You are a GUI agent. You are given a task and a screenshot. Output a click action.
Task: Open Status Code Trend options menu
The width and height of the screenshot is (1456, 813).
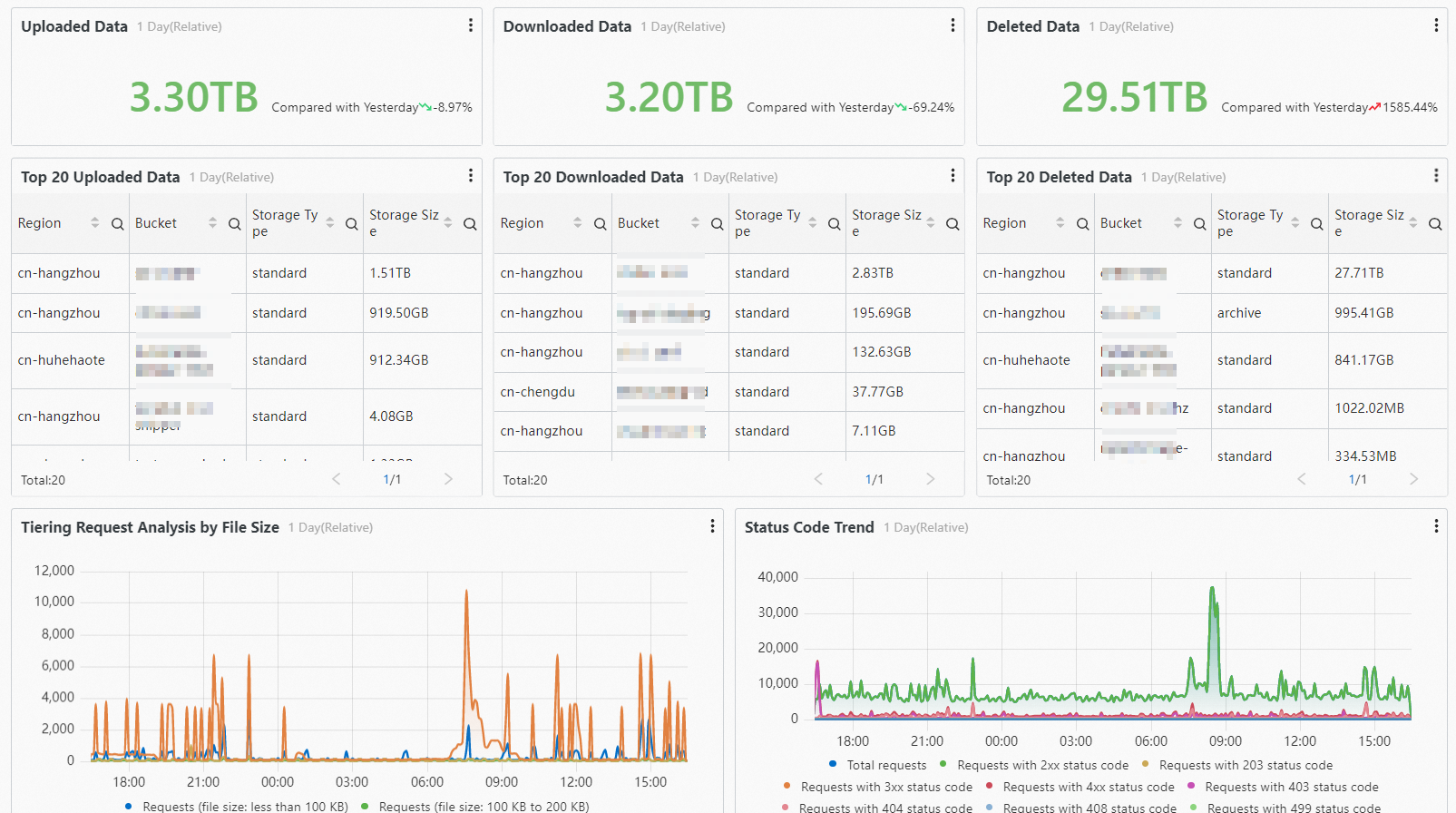(x=1436, y=526)
